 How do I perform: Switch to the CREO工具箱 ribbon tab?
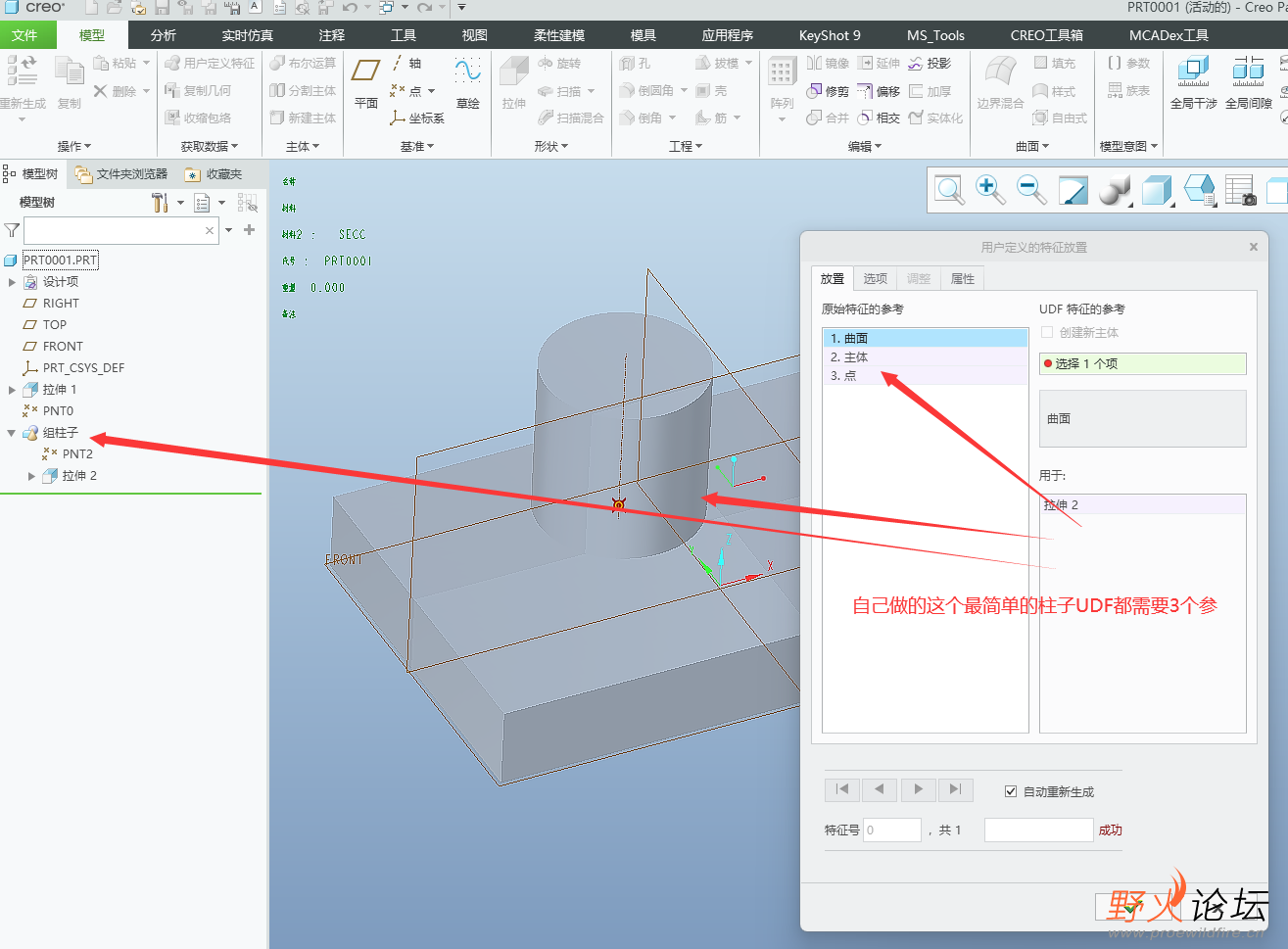point(1047,35)
